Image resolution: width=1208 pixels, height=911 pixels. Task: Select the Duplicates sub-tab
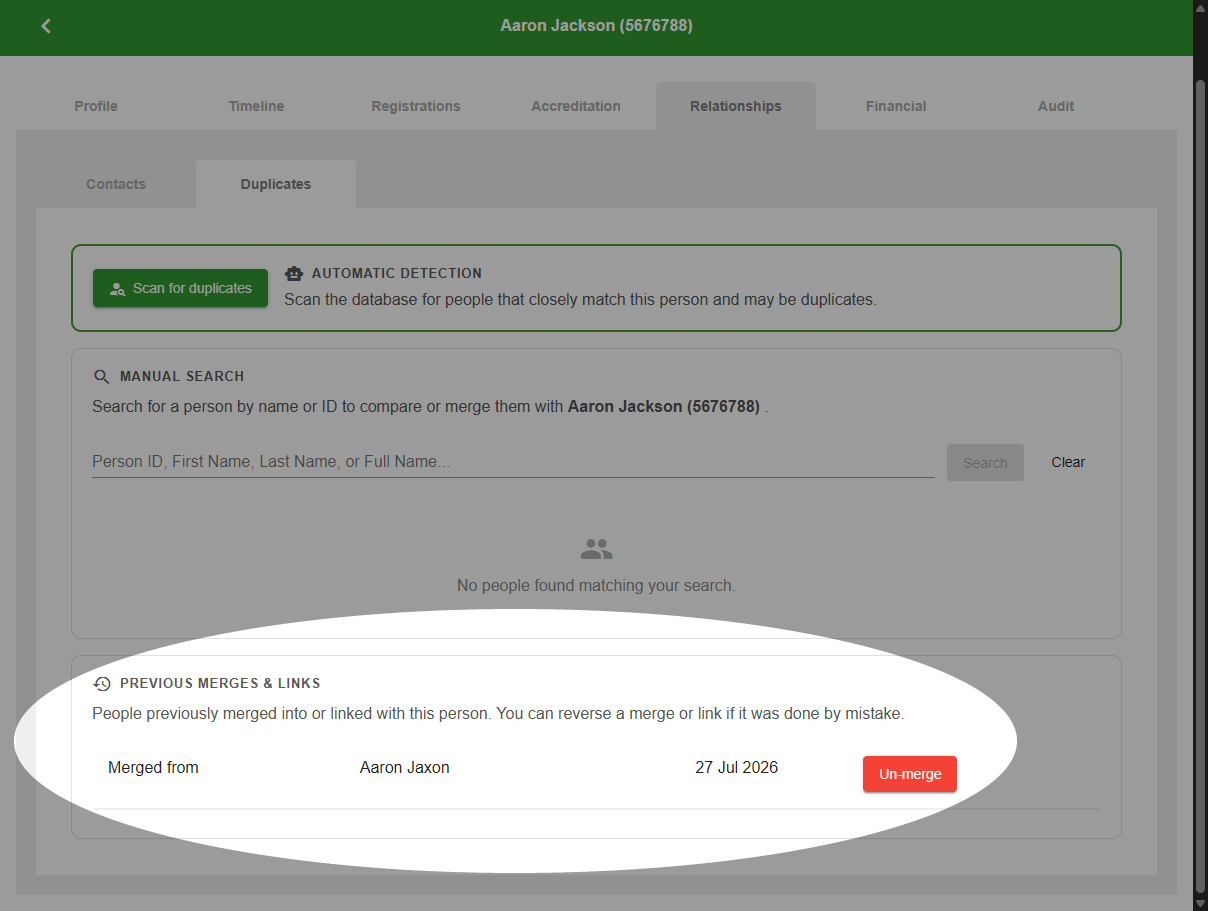coord(276,184)
